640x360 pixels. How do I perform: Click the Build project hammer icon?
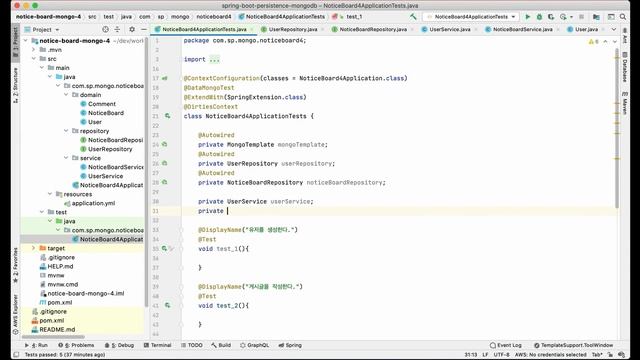click(413, 17)
